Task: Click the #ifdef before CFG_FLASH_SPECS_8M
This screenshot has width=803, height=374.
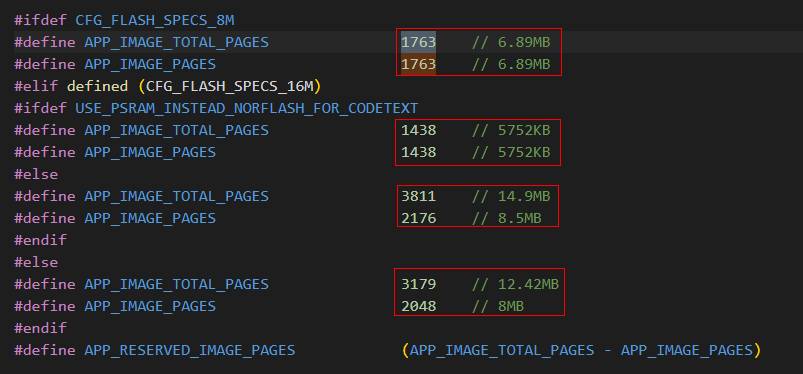Action: click(x=40, y=20)
